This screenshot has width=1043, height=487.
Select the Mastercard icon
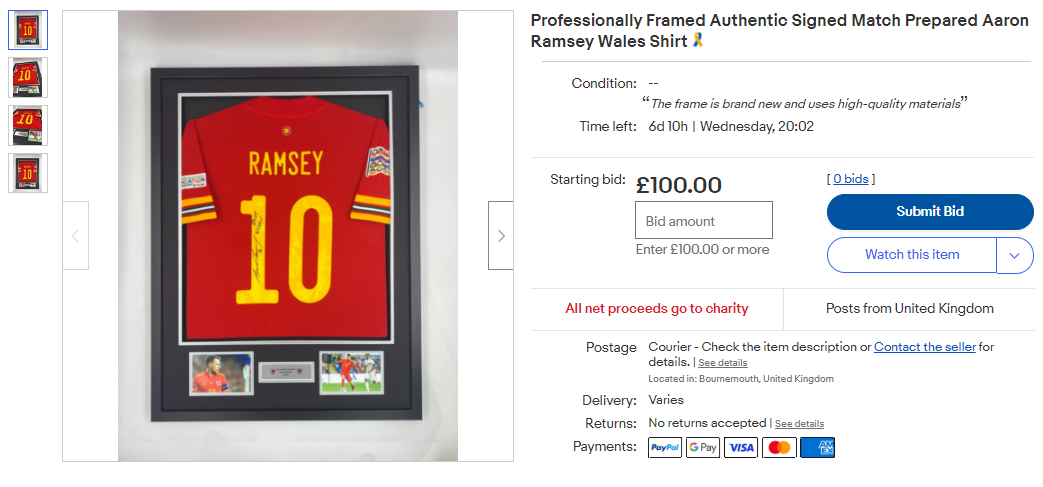click(779, 448)
